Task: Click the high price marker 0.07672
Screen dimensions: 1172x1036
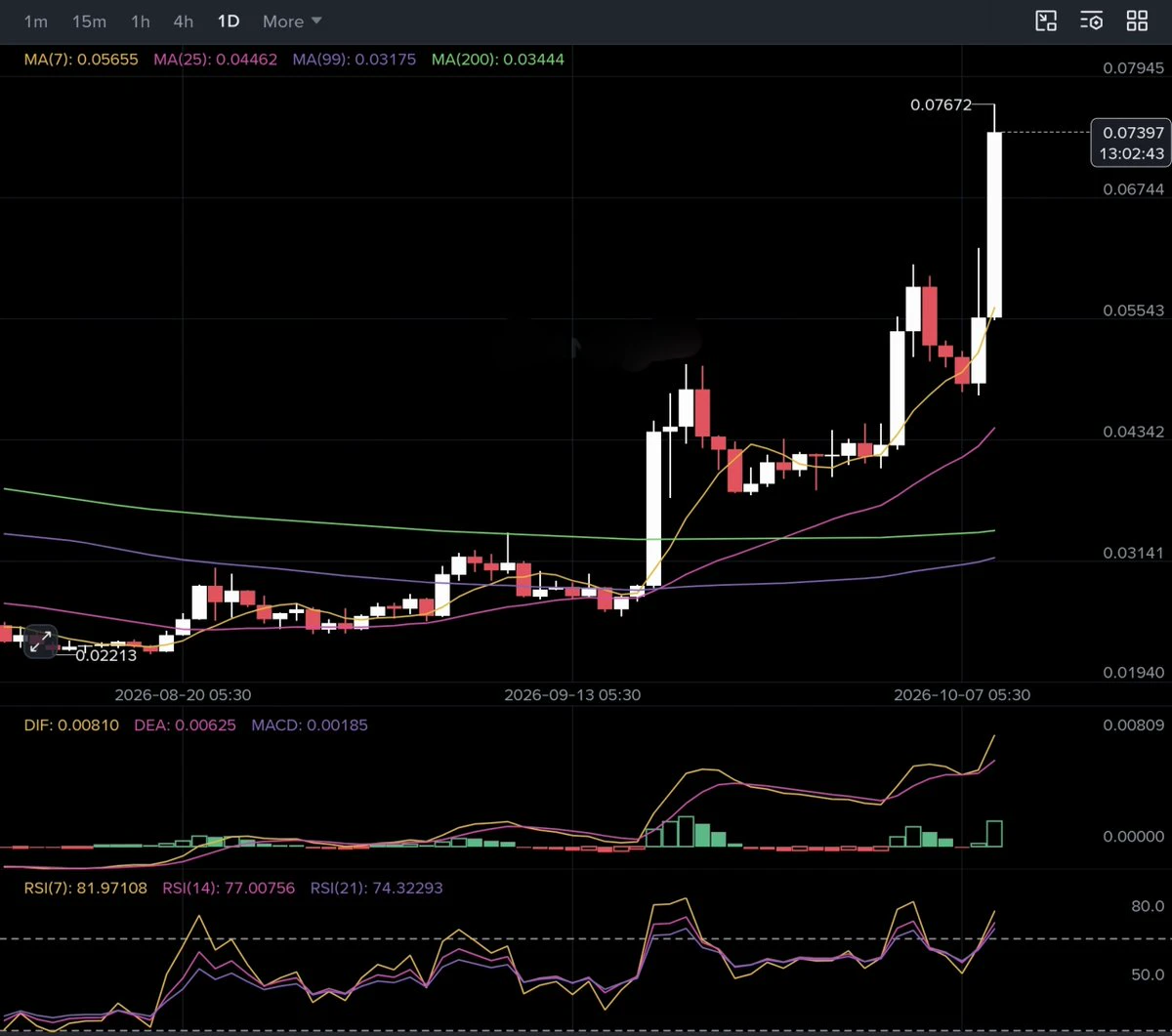Action: [941, 104]
